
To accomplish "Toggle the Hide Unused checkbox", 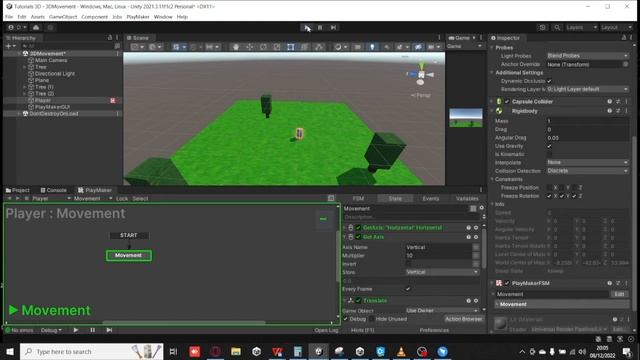I will tap(371, 319).
